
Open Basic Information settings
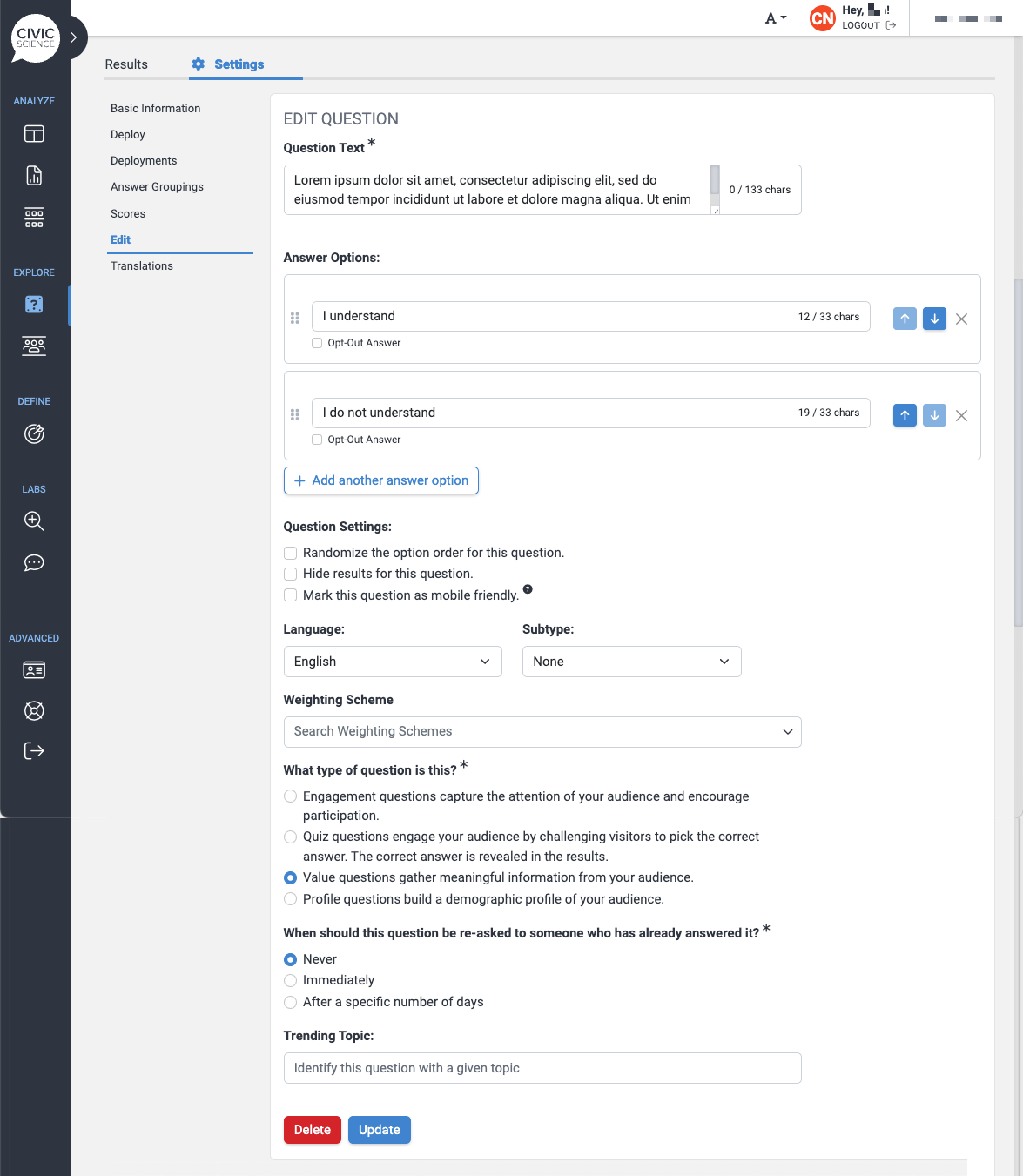tap(156, 109)
